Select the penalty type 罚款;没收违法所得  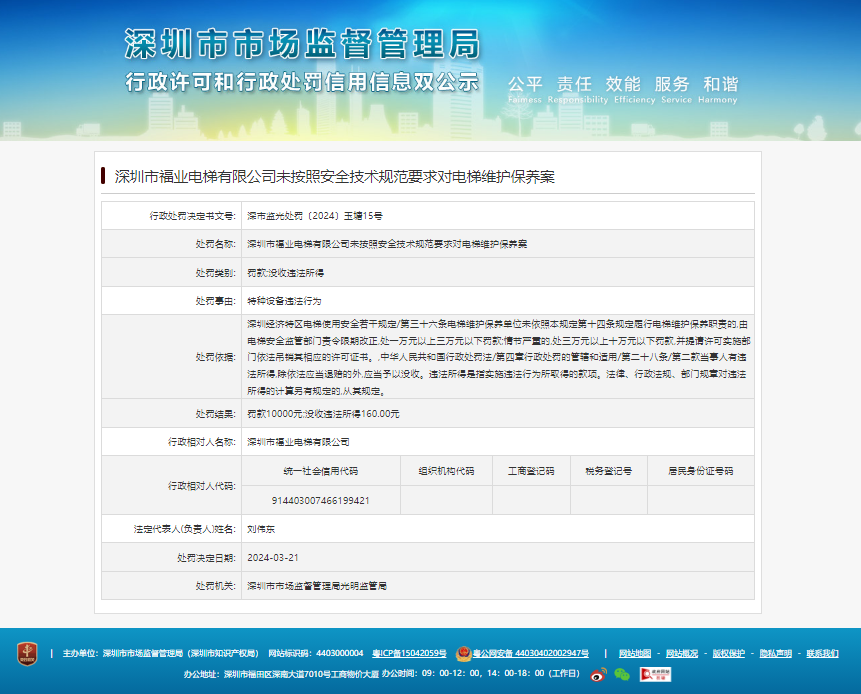pos(286,273)
